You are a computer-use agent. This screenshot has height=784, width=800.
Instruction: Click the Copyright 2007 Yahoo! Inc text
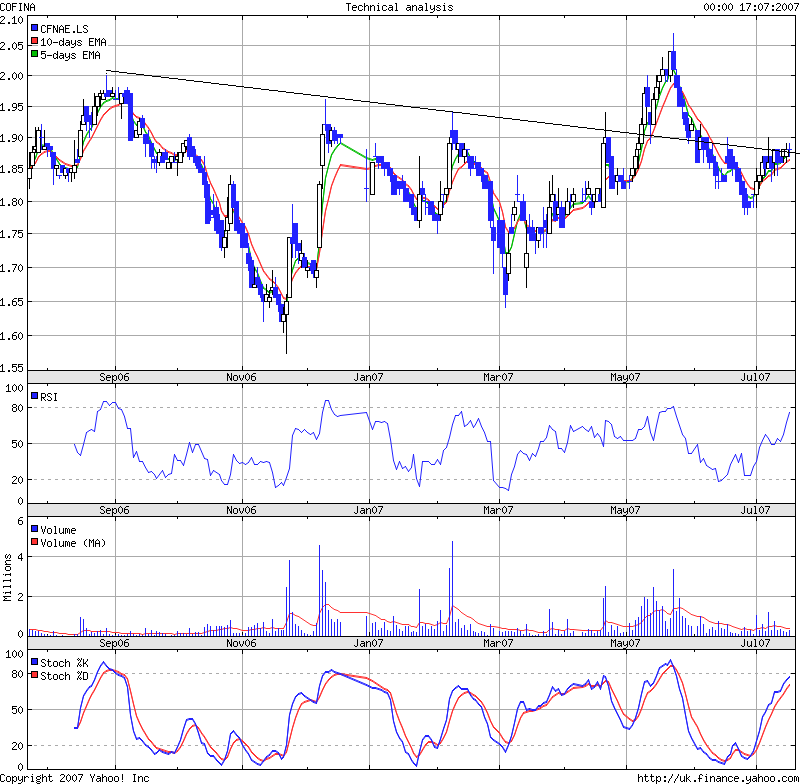pos(75,777)
